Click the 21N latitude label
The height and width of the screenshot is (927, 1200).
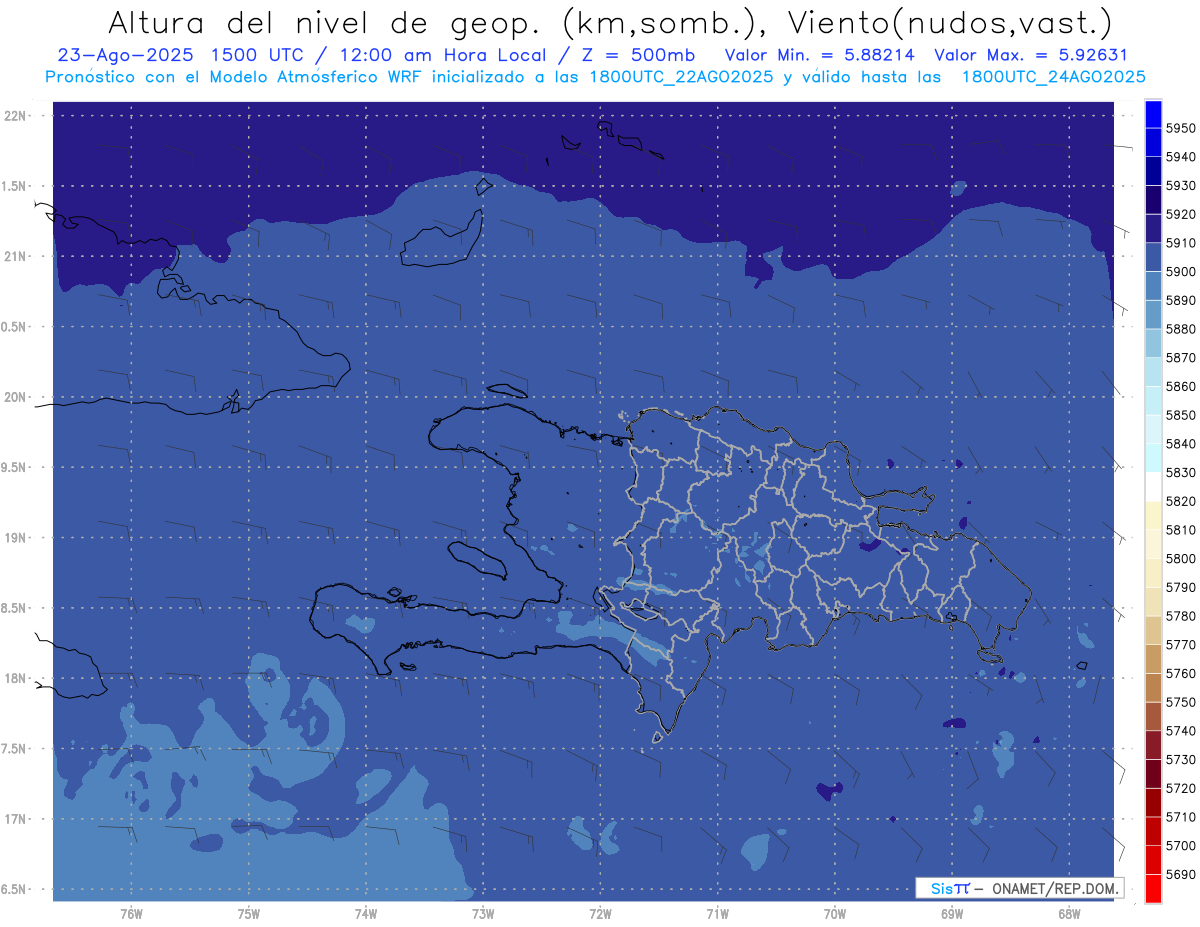pyautogui.click(x=15, y=257)
